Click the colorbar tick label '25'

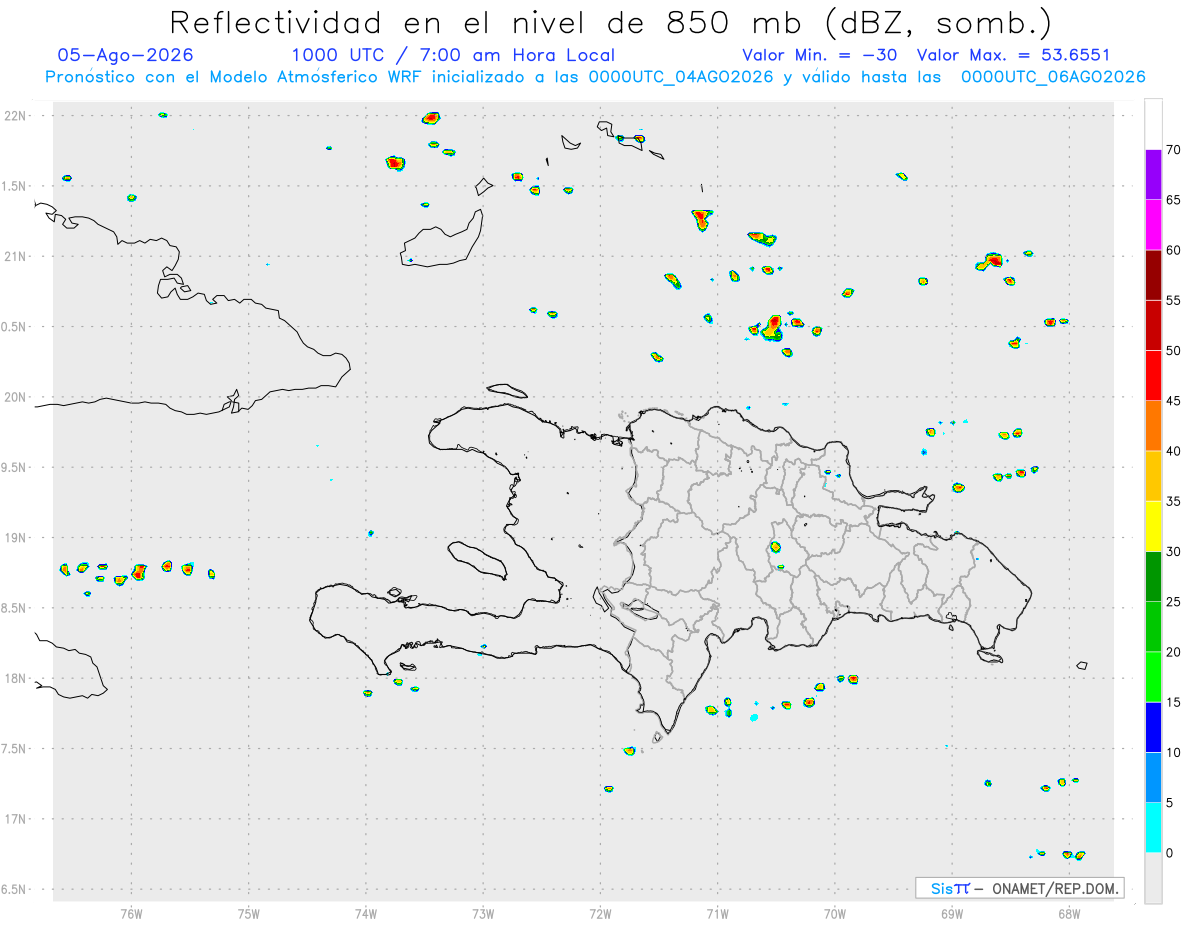click(1174, 602)
